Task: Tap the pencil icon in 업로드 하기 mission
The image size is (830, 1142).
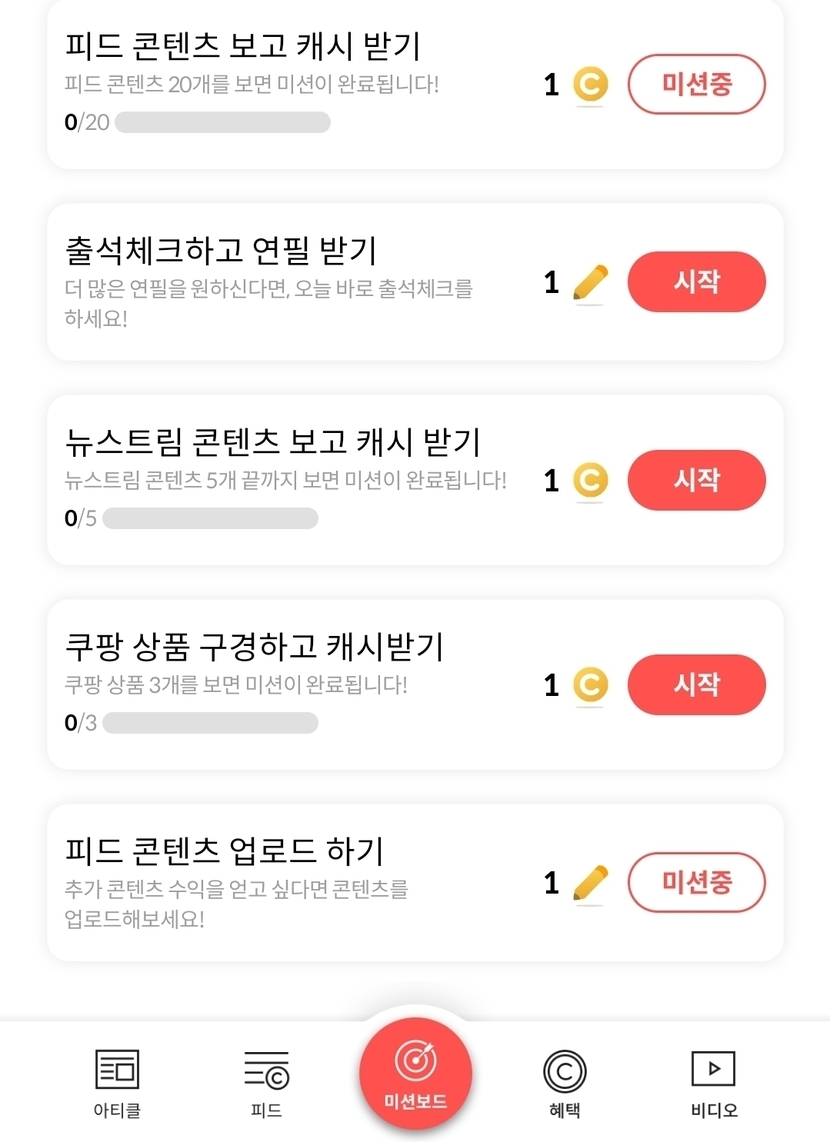Action: coord(590,883)
